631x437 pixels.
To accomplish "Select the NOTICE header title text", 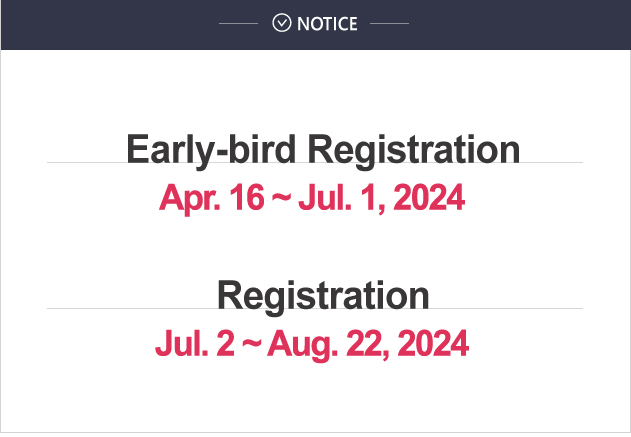I will click(x=327, y=24).
